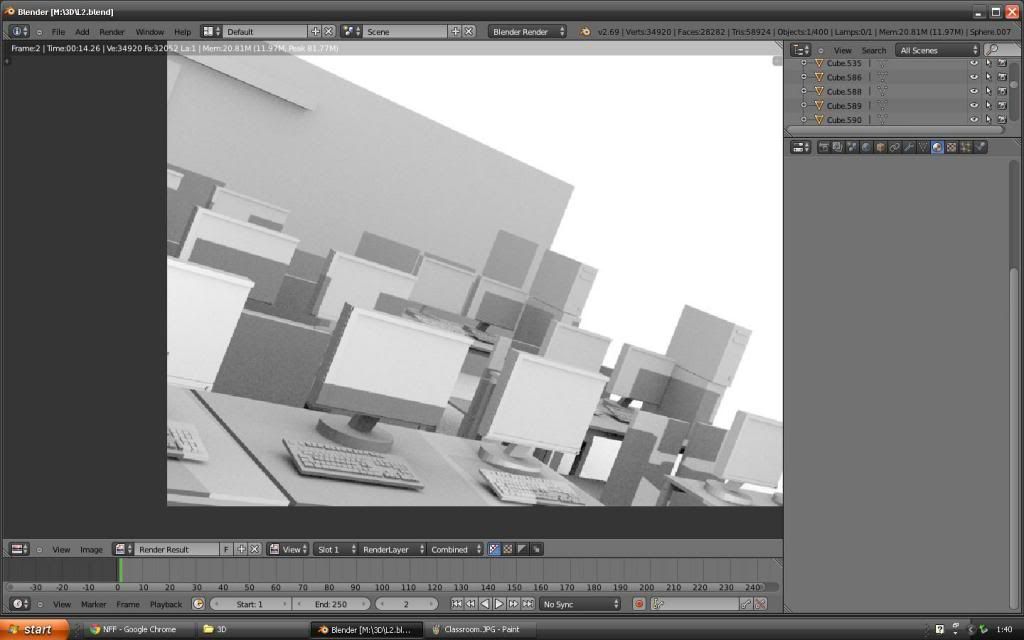The width and height of the screenshot is (1024, 640).
Task: Hide Cube.586 using its eye icon
Action: pyautogui.click(x=974, y=77)
